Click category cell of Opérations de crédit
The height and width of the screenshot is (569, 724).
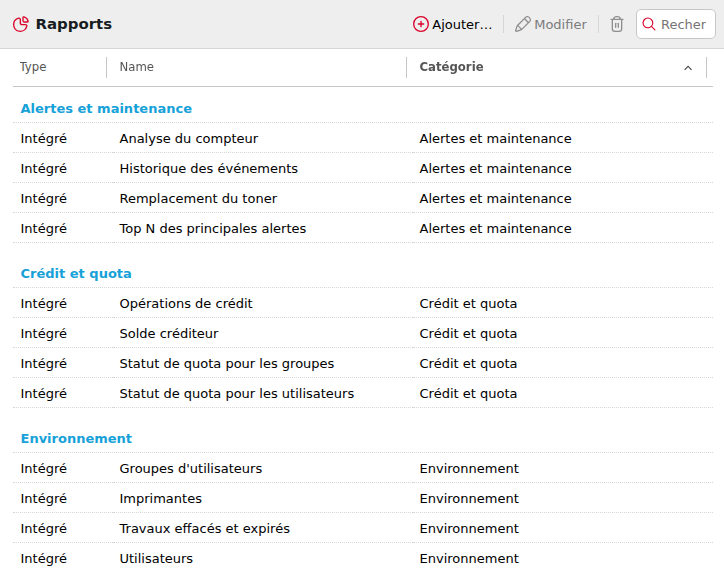coord(468,303)
